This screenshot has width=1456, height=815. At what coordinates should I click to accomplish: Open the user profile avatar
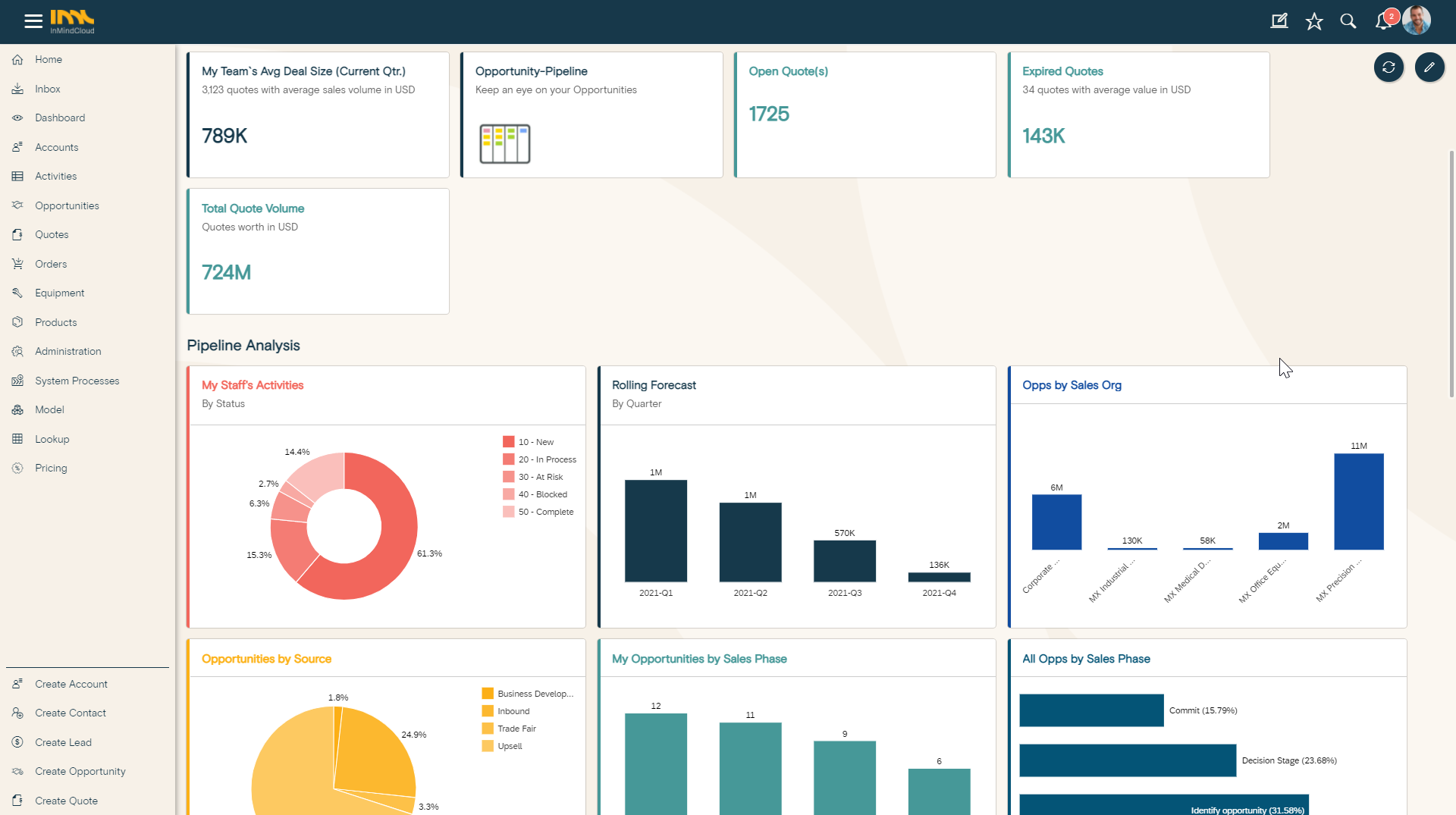pyautogui.click(x=1417, y=20)
